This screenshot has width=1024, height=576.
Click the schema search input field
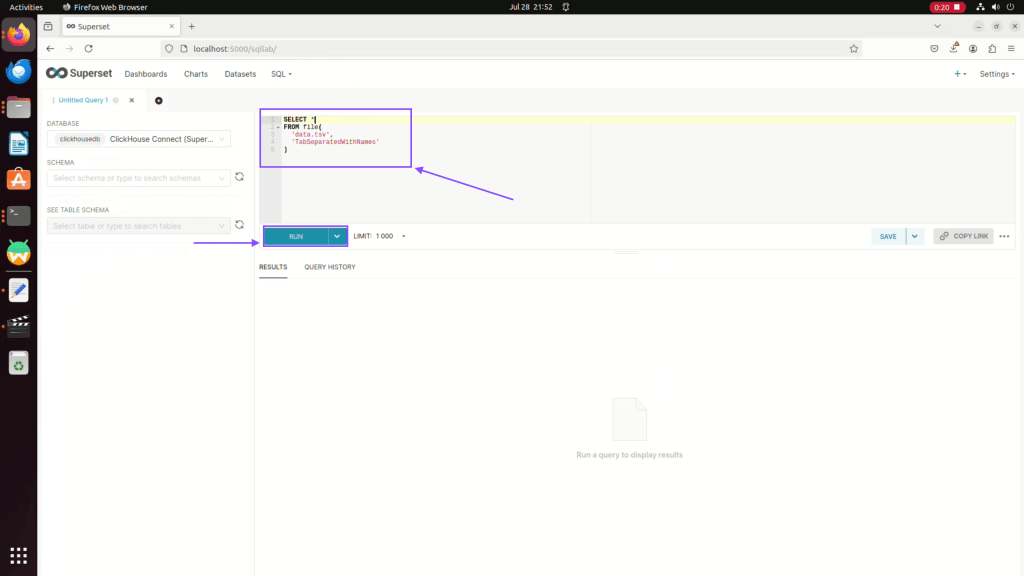pos(138,178)
